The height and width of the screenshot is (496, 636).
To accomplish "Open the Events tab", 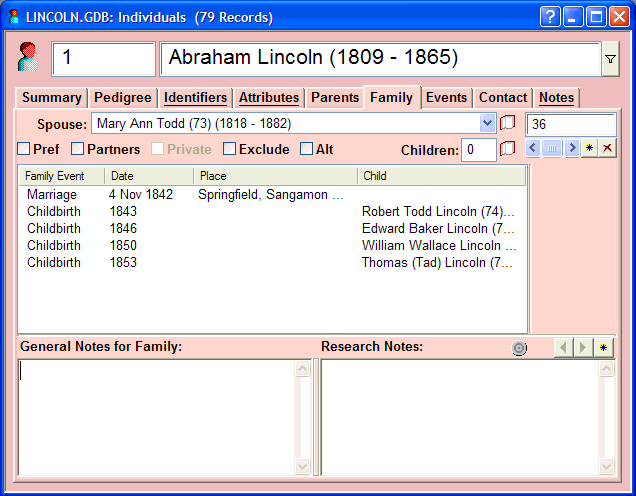I will point(446,97).
